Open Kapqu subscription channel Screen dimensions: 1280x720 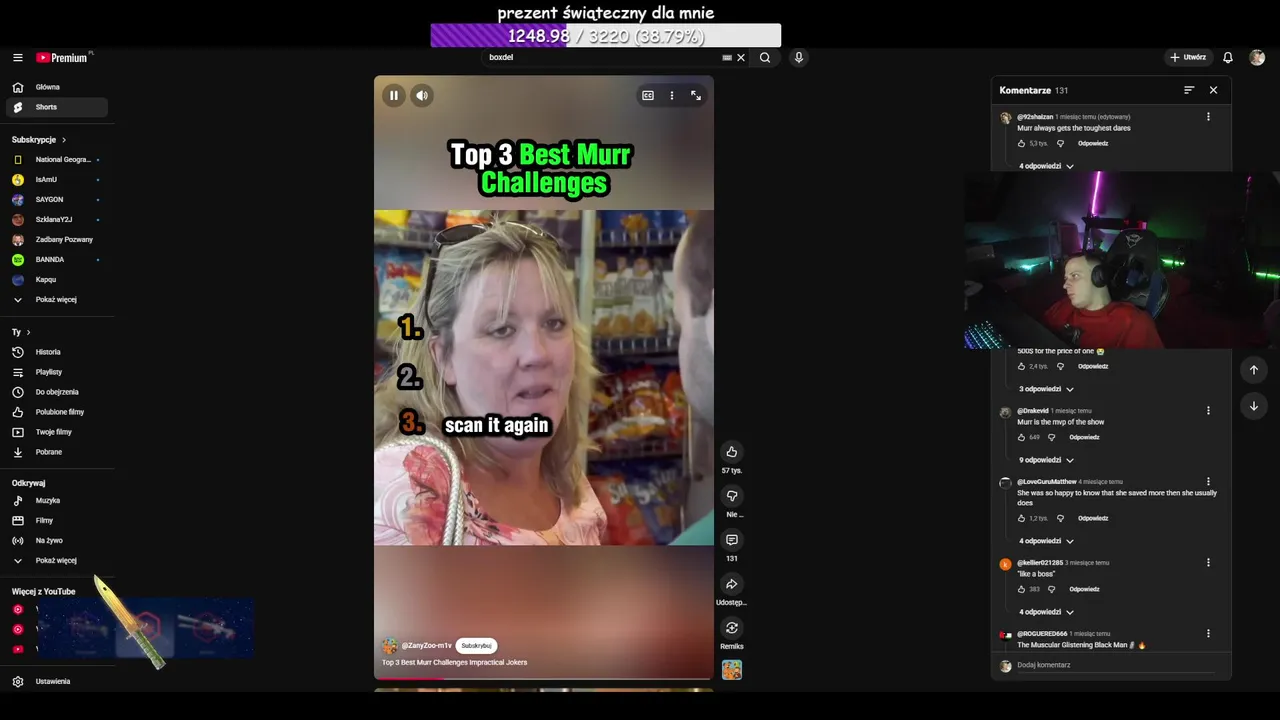tap(57, 280)
